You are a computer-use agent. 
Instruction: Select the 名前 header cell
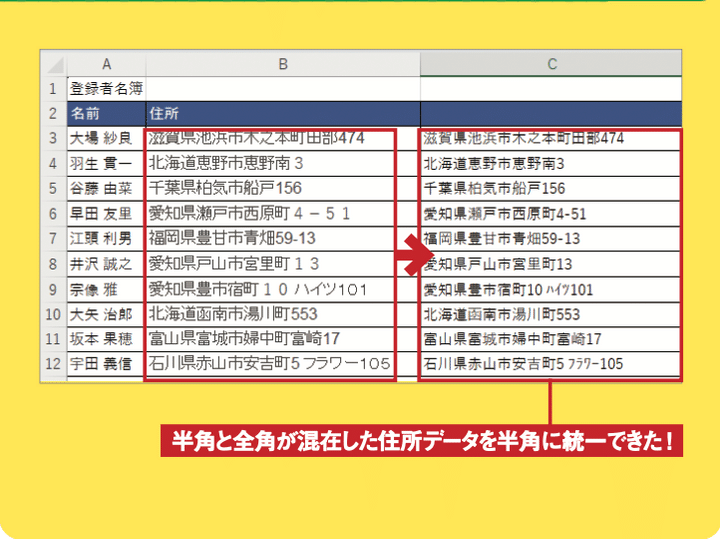106,112
